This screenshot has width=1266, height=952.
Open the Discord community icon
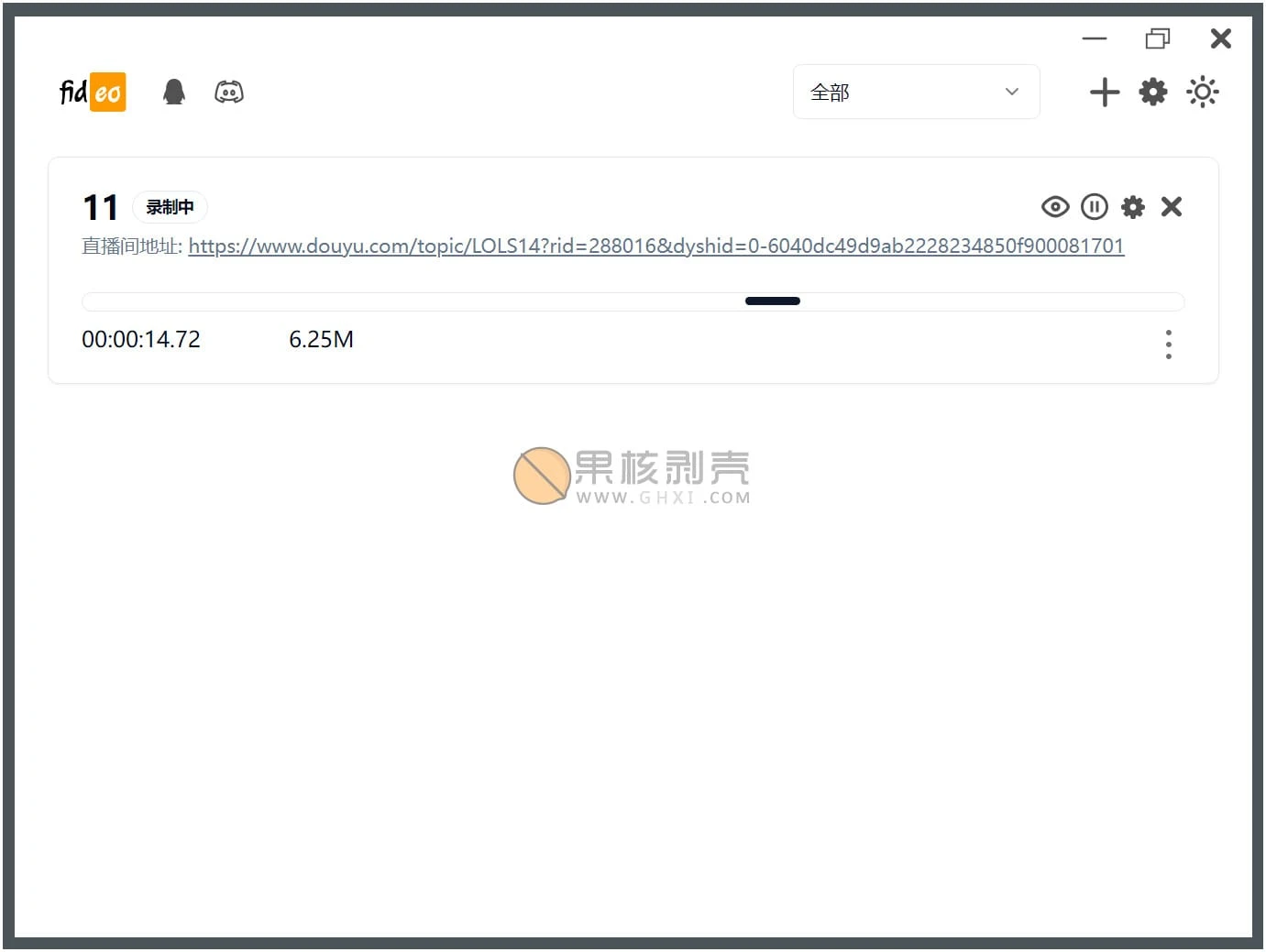click(x=229, y=92)
